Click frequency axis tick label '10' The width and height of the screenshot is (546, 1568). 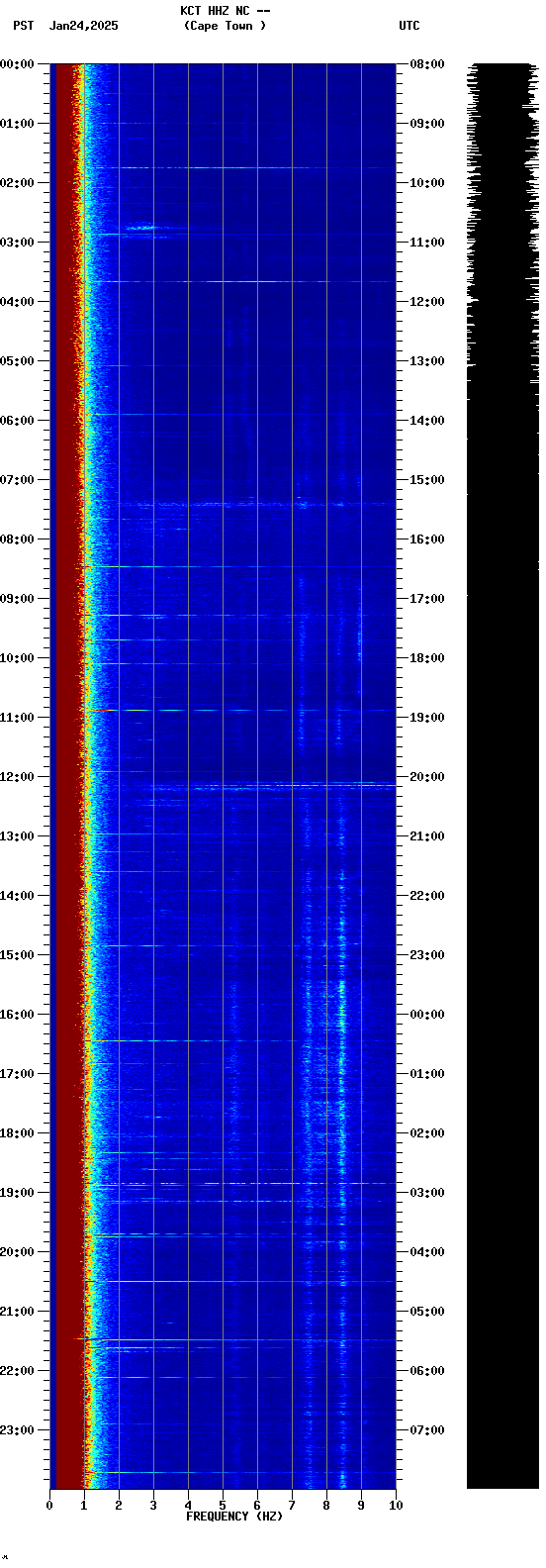[396, 1506]
